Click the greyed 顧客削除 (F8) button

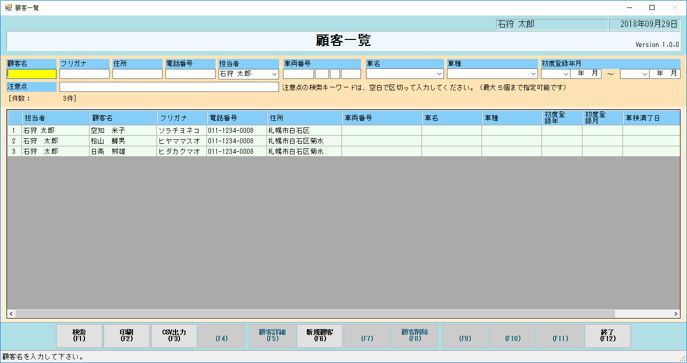coord(414,336)
